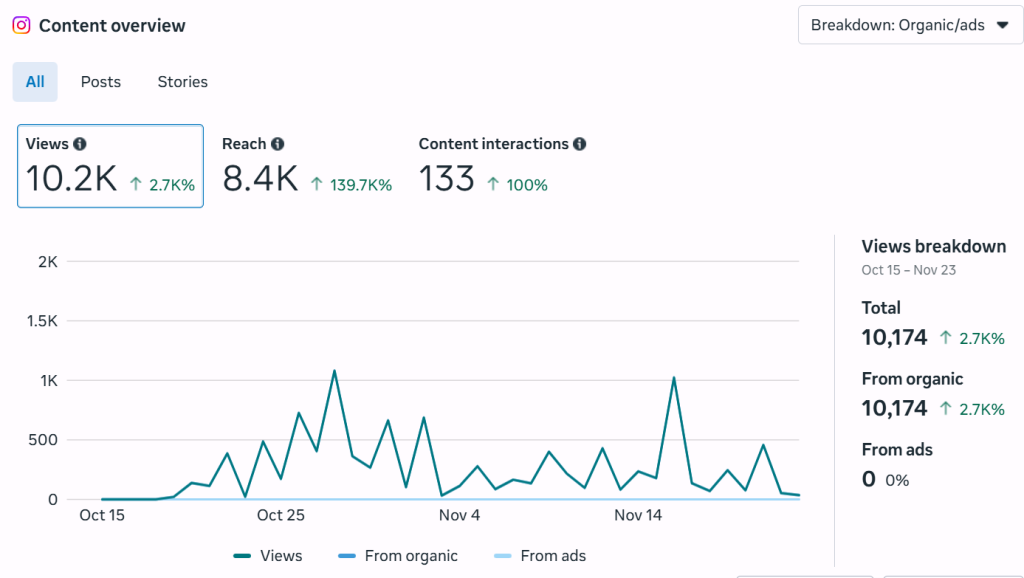This screenshot has height=578, width=1024.
Task: Toggle the From ads legend series
Action: click(x=540, y=556)
